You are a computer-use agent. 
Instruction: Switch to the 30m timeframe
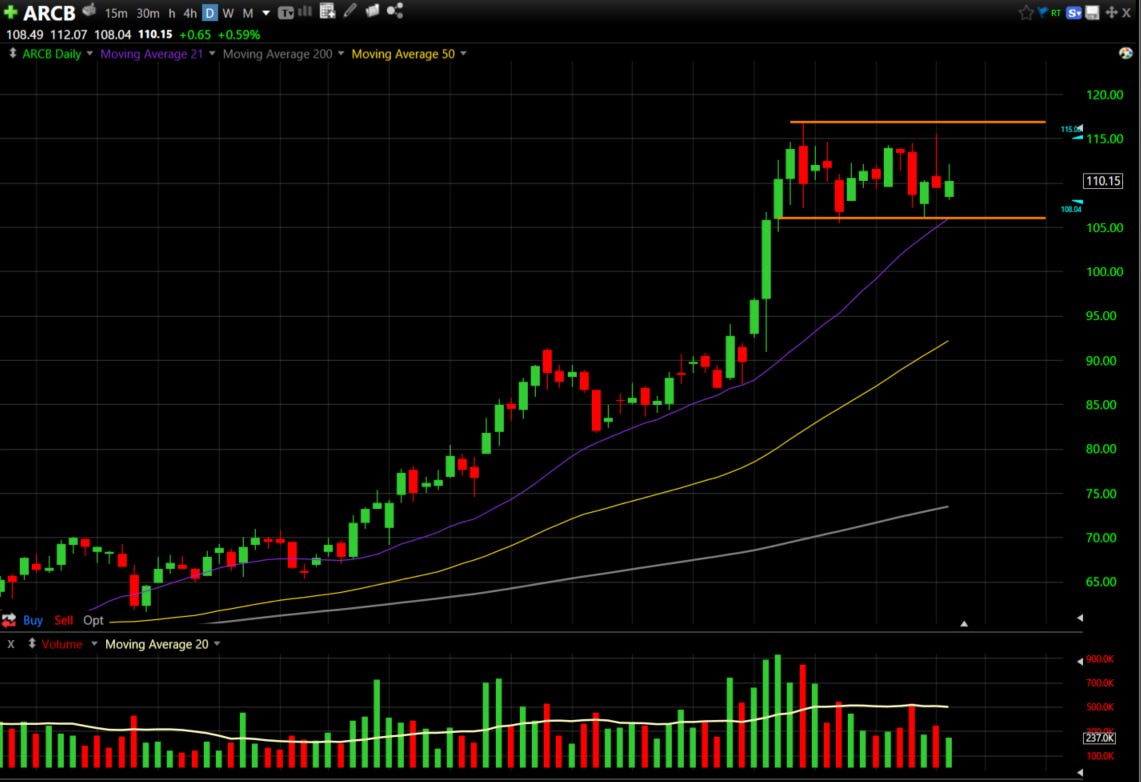pyautogui.click(x=148, y=13)
